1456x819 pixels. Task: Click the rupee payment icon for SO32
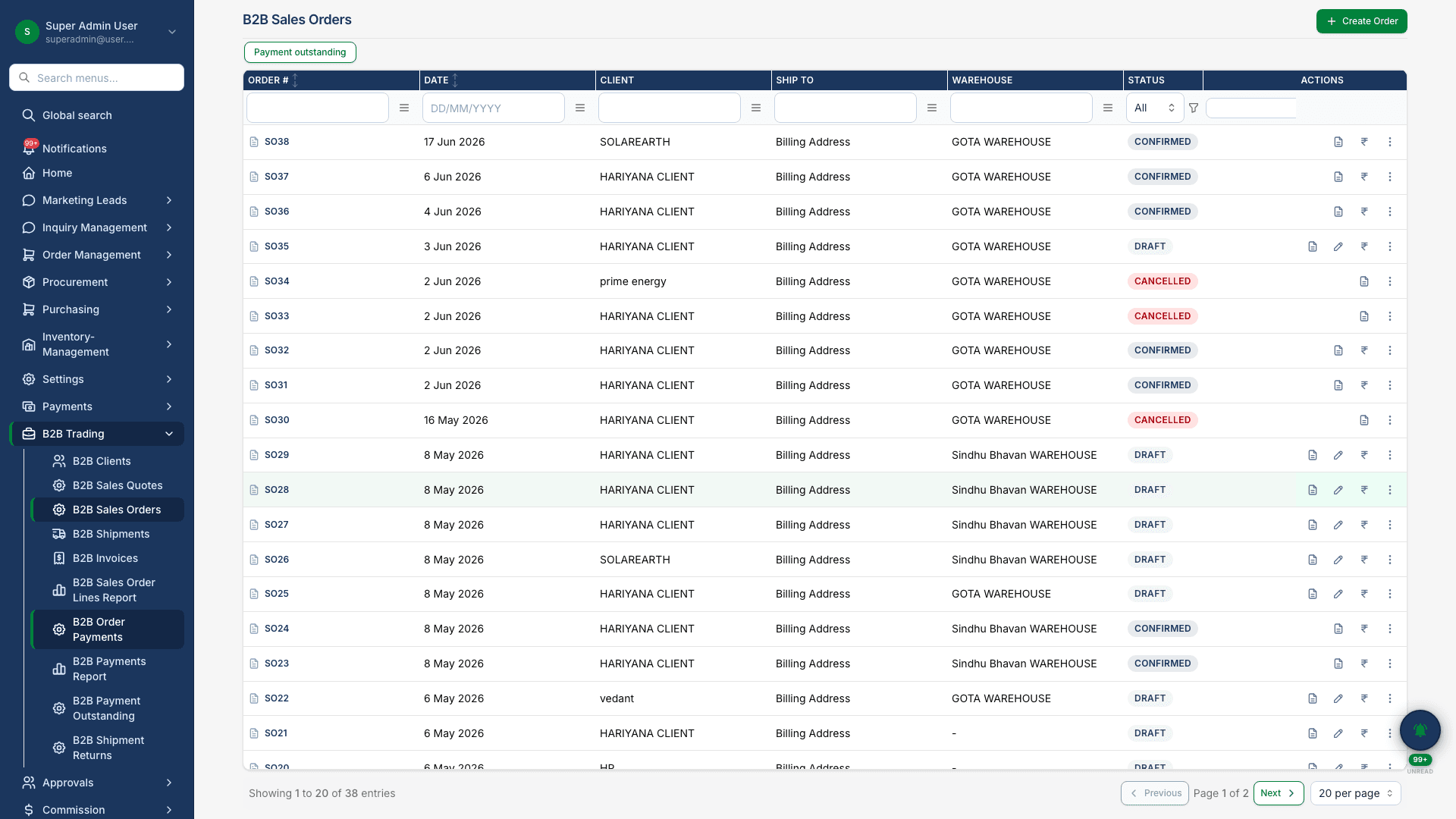click(x=1364, y=350)
